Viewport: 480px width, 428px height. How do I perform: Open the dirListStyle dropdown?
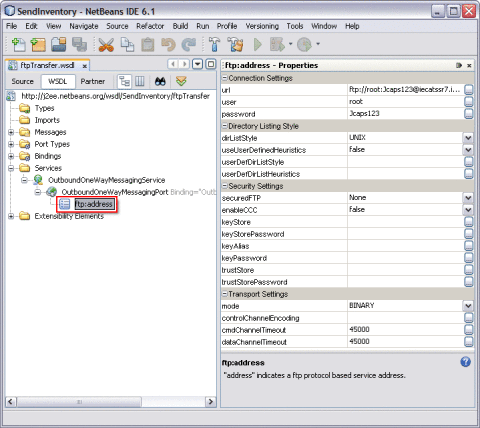point(468,138)
